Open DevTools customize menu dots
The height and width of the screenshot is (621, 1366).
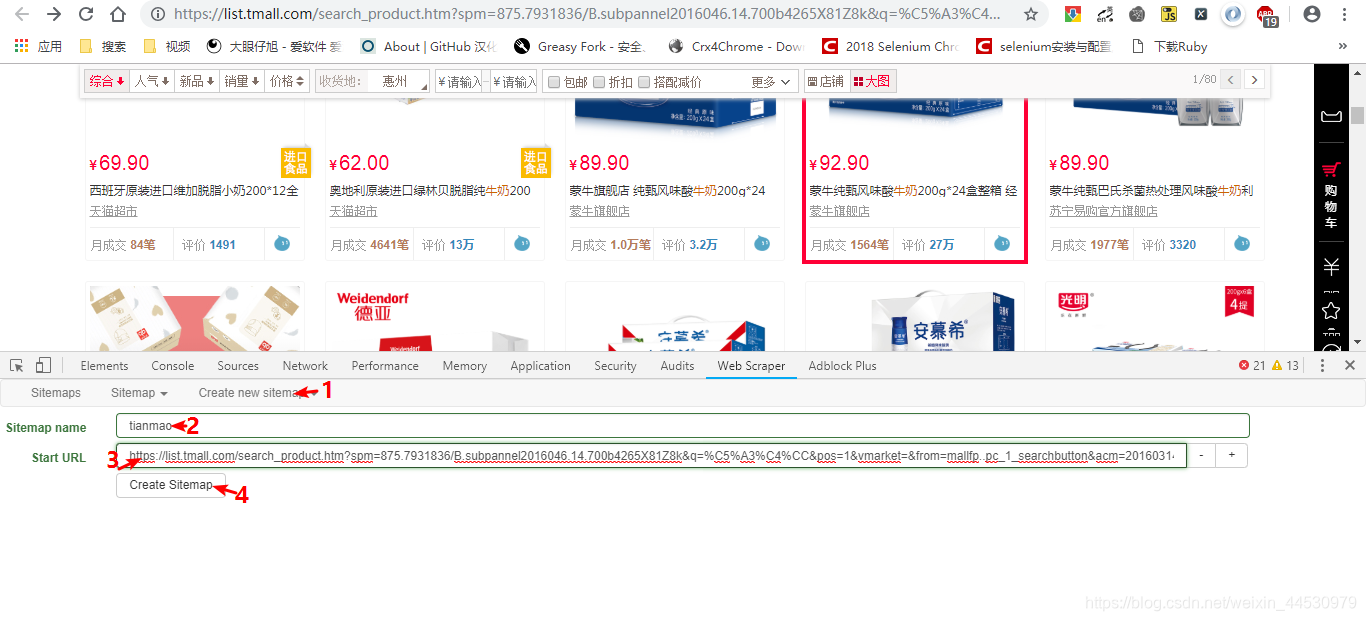click(x=1323, y=365)
